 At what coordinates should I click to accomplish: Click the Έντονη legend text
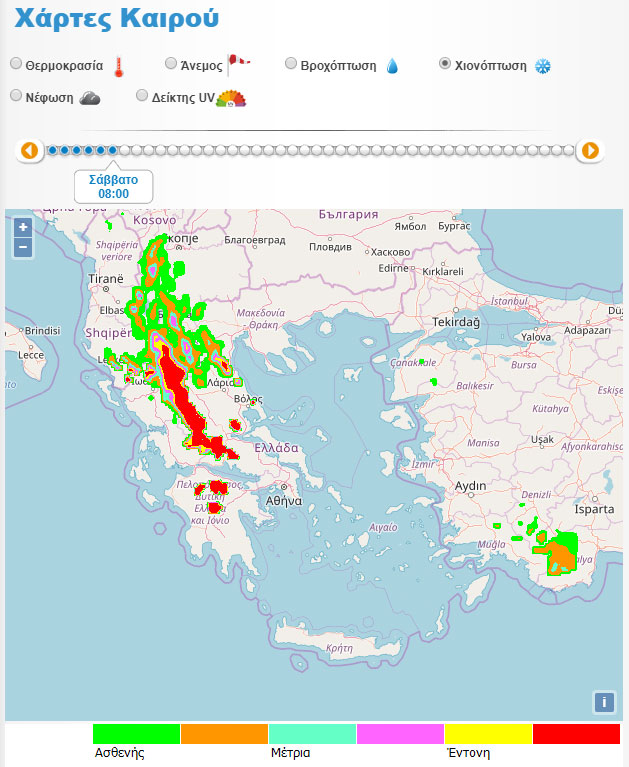tap(469, 752)
